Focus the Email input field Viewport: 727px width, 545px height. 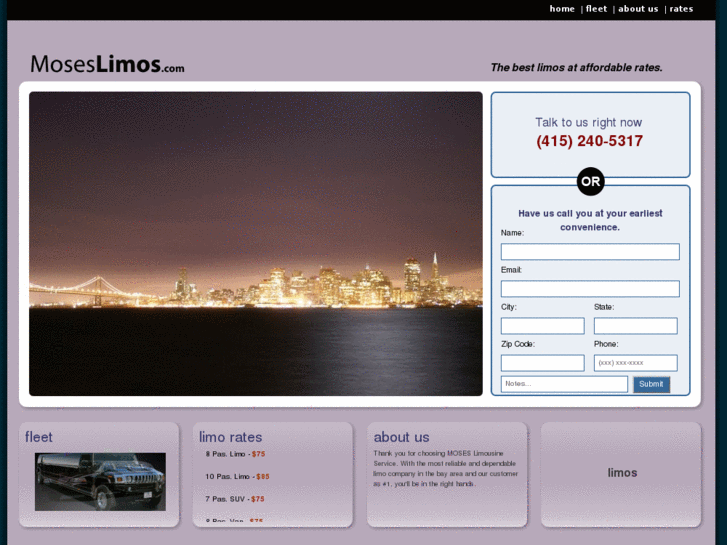point(590,289)
